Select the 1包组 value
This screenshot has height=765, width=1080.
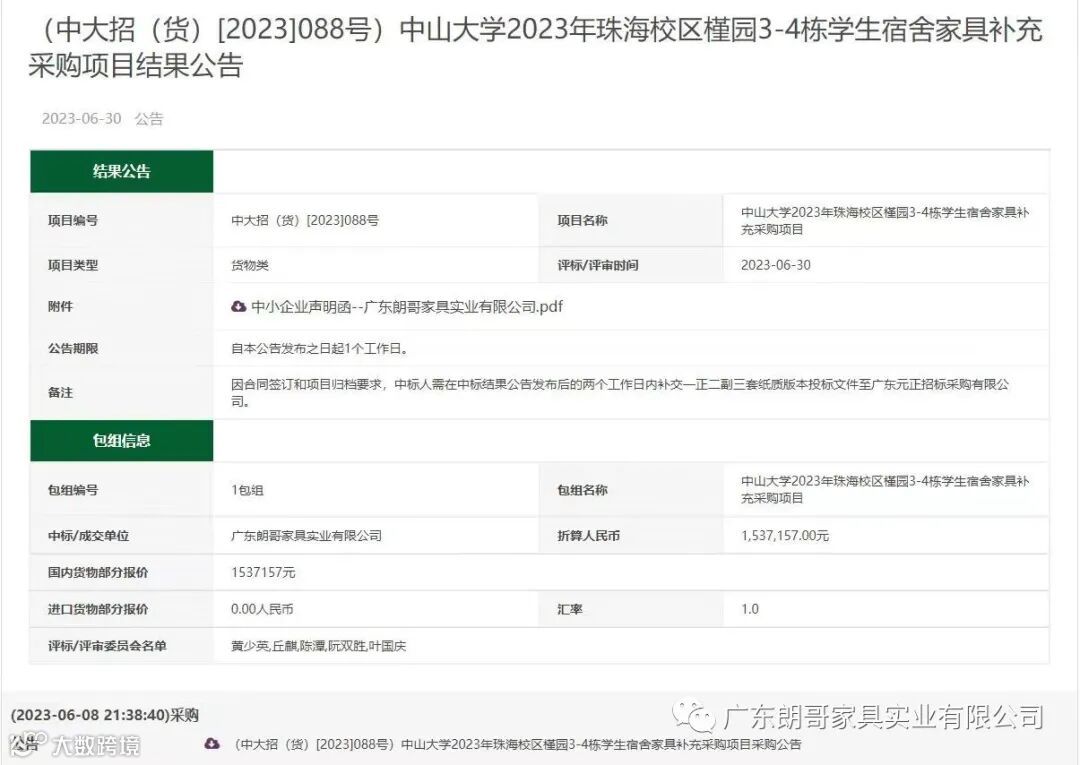pos(247,490)
